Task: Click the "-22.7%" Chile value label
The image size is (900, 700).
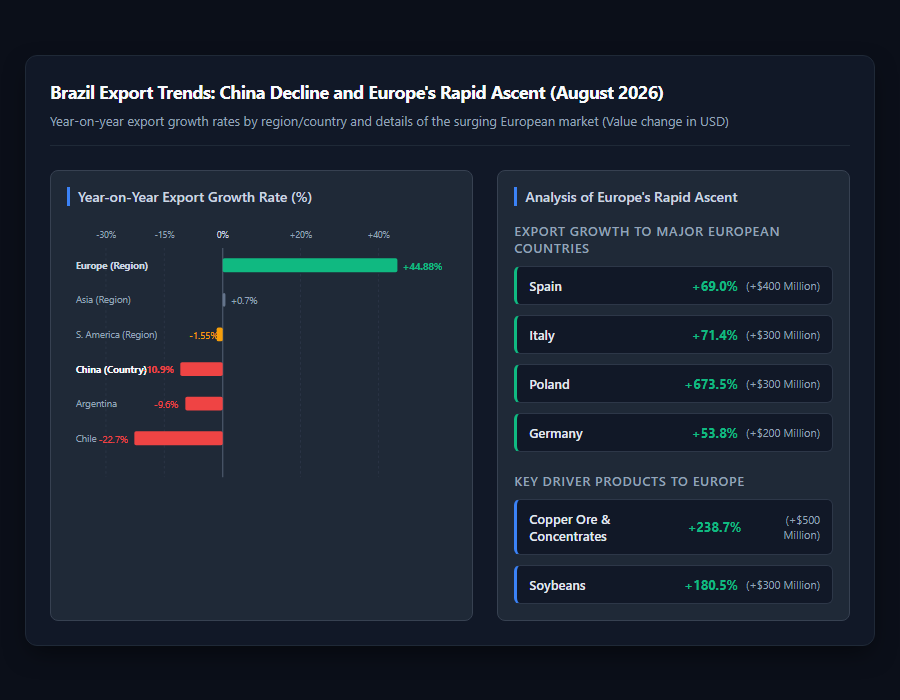Action: [114, 440]
